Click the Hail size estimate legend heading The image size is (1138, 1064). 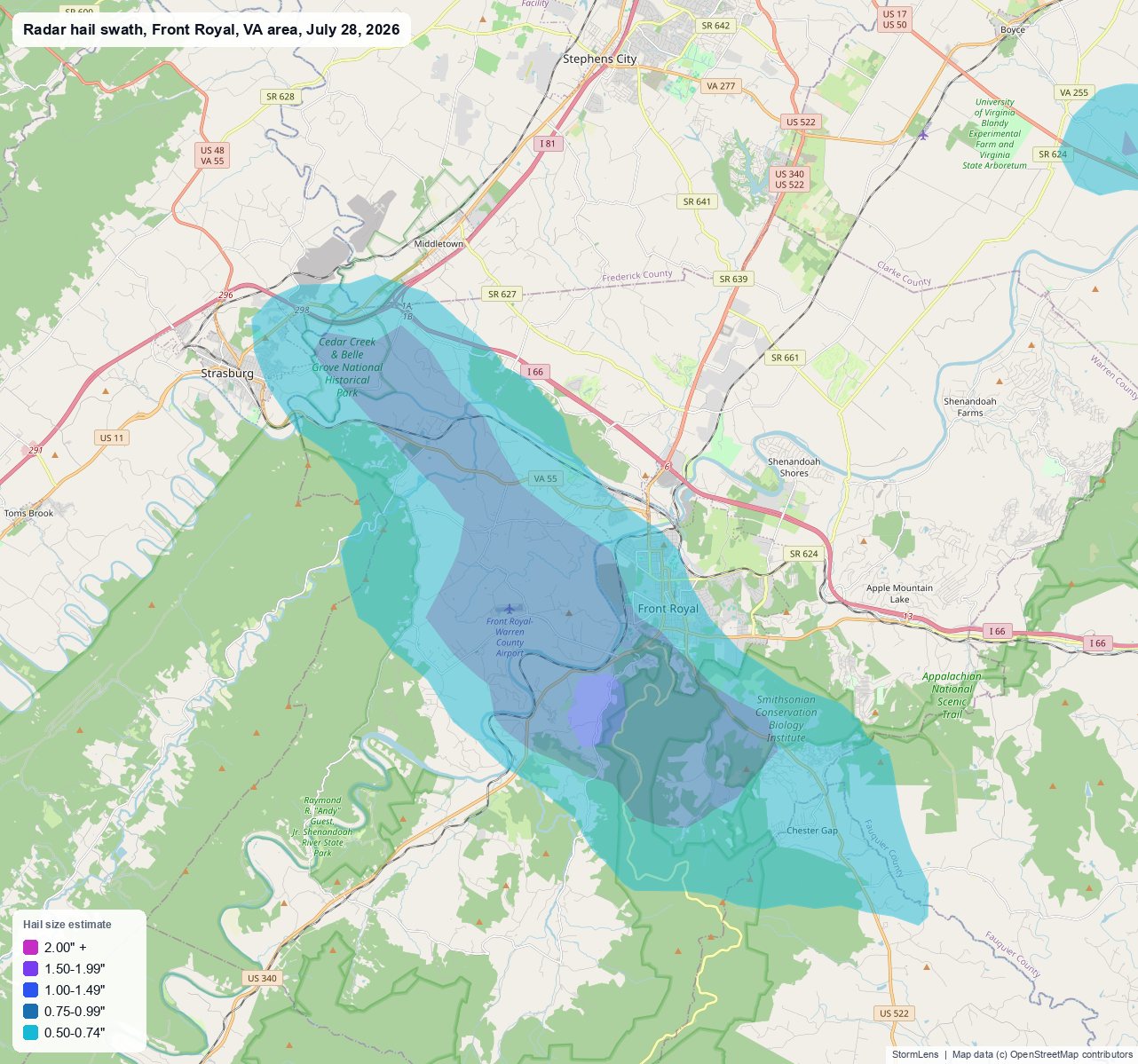click(67, 925)
